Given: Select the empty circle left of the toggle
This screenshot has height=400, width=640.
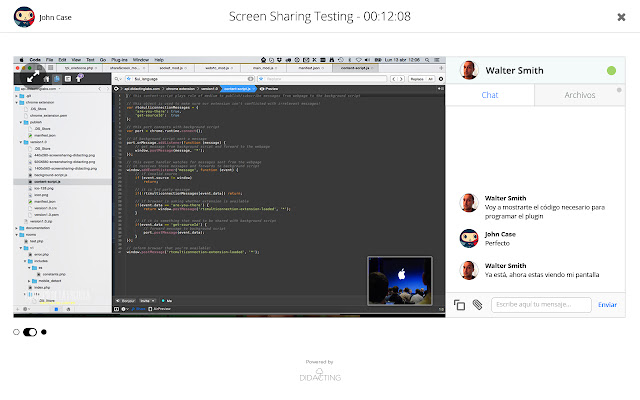Looking at the screenshot, I should click(x=17, y=331).
